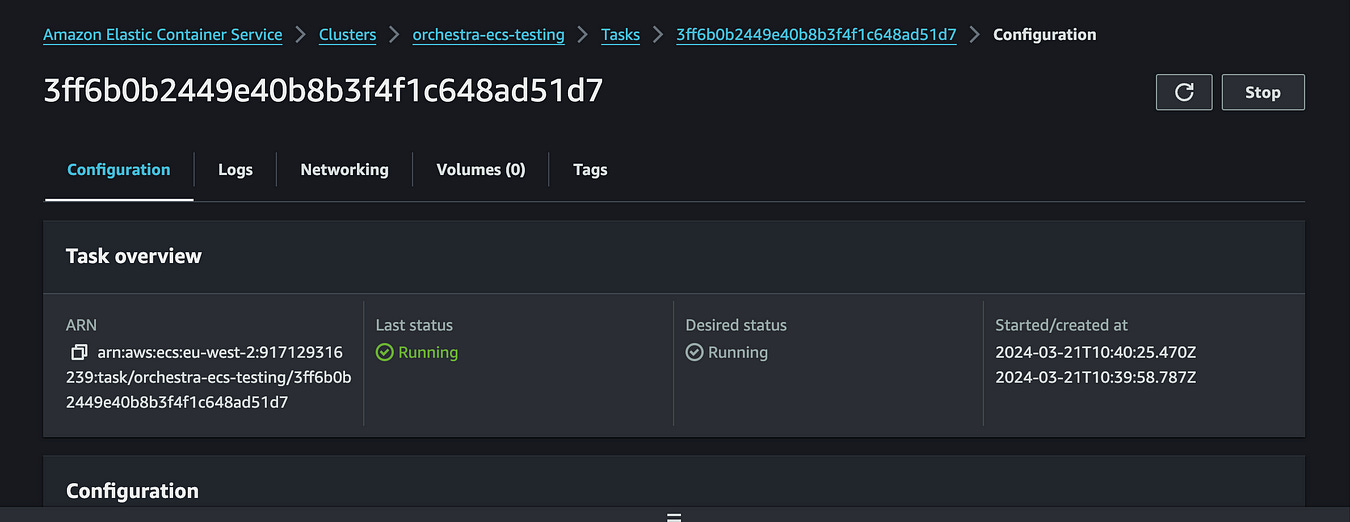1350x522 pixels.
Task: Select the Tags tab
Action: pyautogui.click(x=590, y=170)
